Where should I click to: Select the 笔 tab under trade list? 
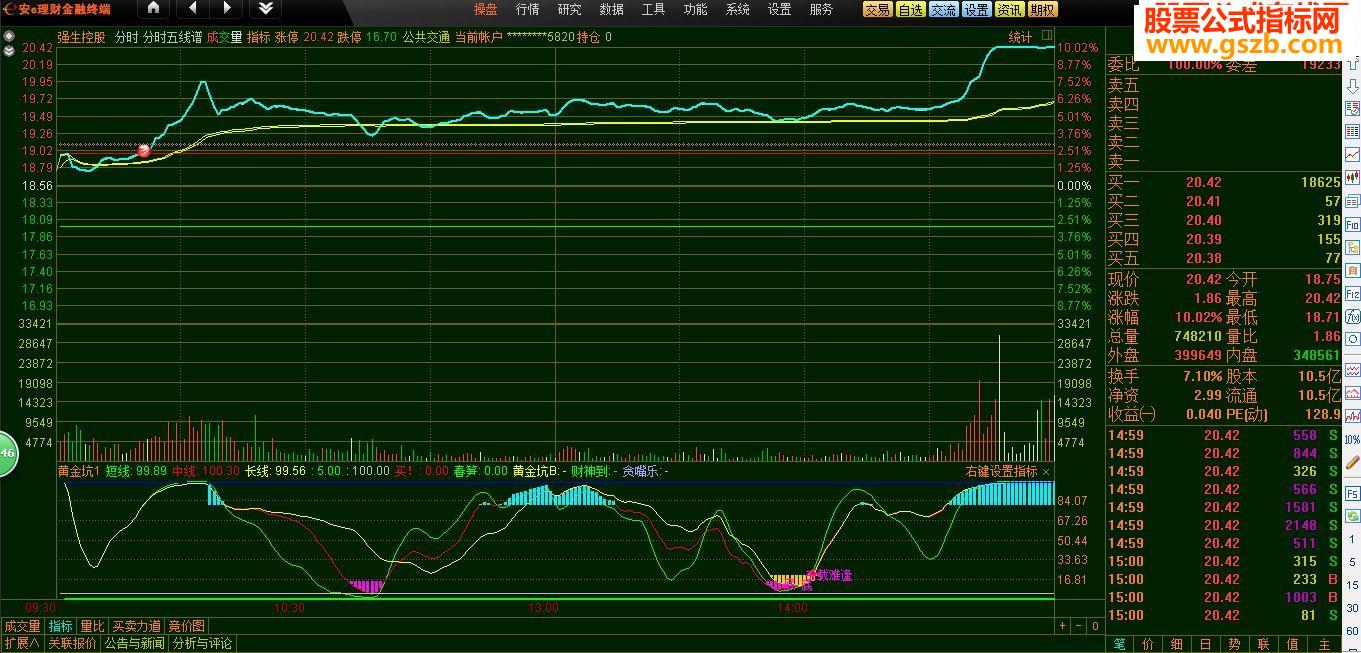1119,644
